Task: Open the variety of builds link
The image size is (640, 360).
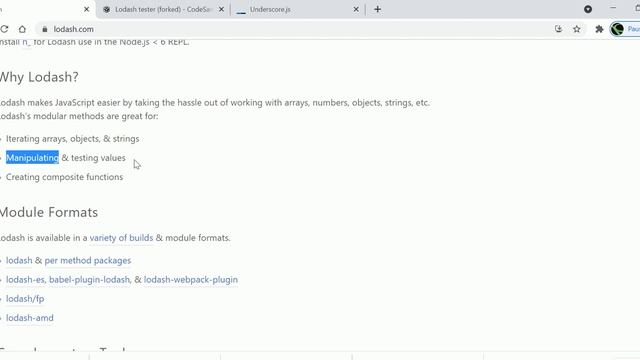Action: 121,238
